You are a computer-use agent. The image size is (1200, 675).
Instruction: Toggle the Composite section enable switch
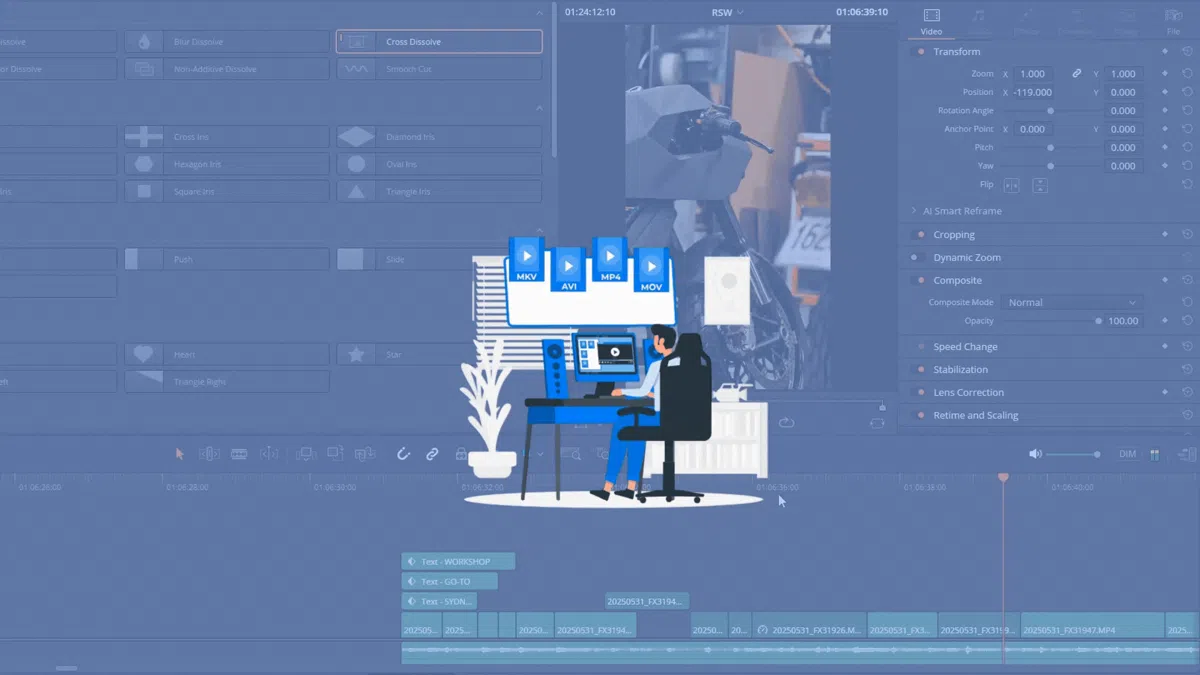[x=919, y=281]
